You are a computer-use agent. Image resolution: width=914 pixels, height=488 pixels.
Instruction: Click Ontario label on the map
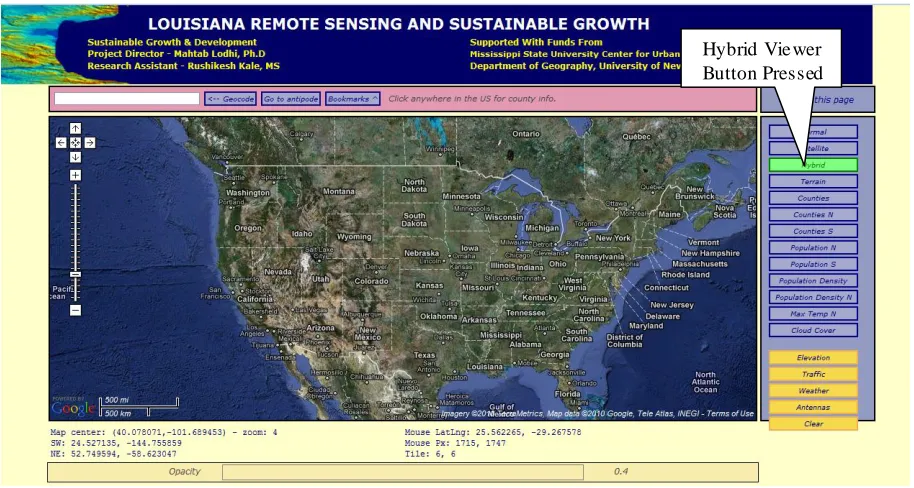pos(526,134)
